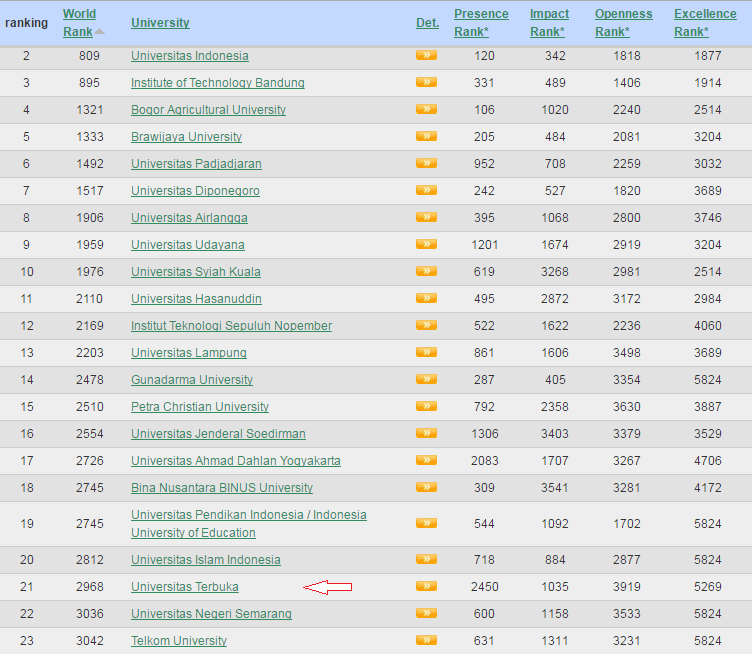This screenshot has width=752, height=654.
Task: Open Brawijaya University link
Action: tap(186, 137)
